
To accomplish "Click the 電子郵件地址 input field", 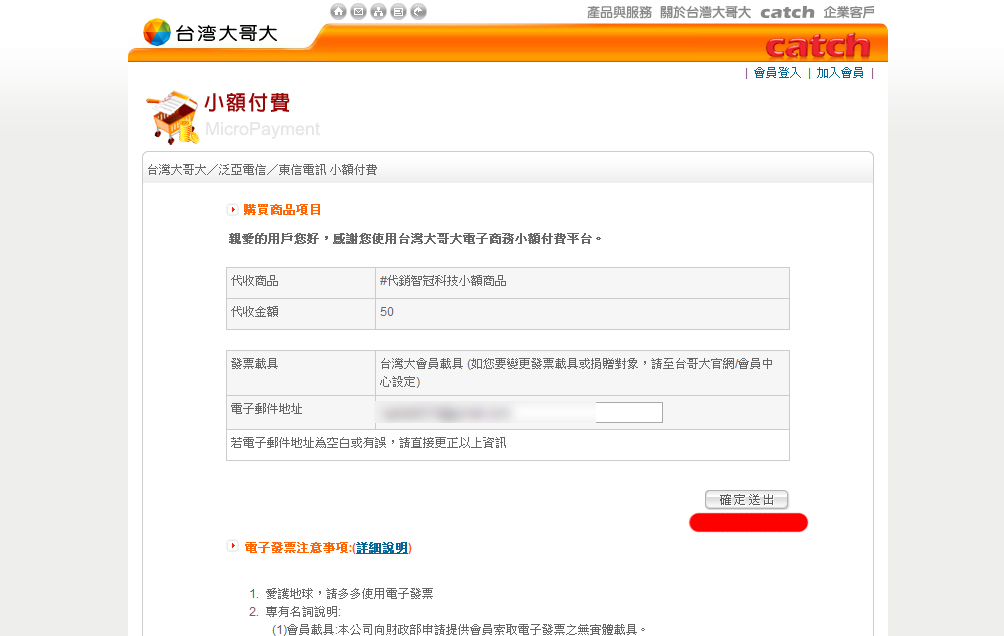I will 521,412.
